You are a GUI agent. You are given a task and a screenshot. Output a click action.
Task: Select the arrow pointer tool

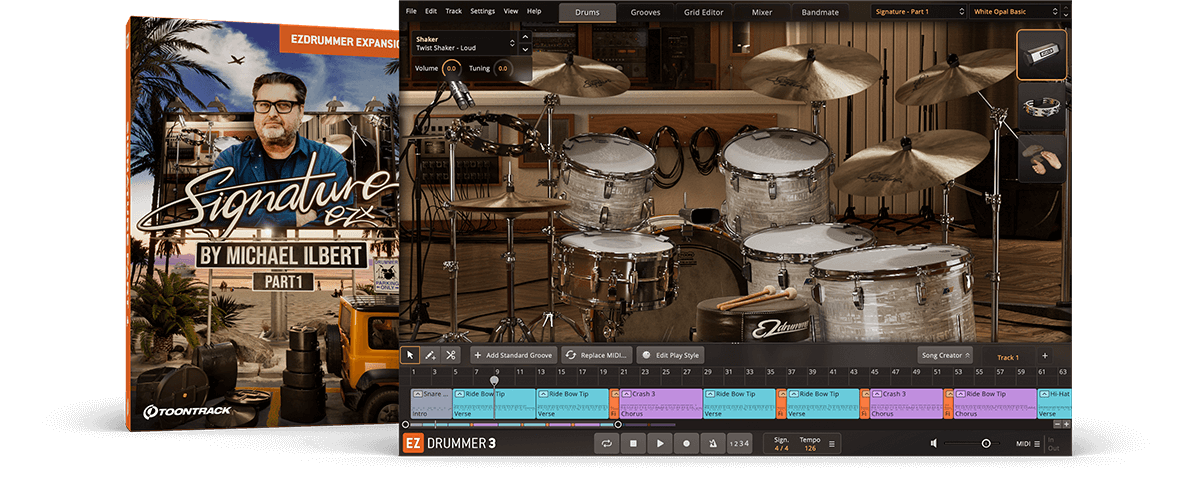pyautogui.click(x=410, y=355)
